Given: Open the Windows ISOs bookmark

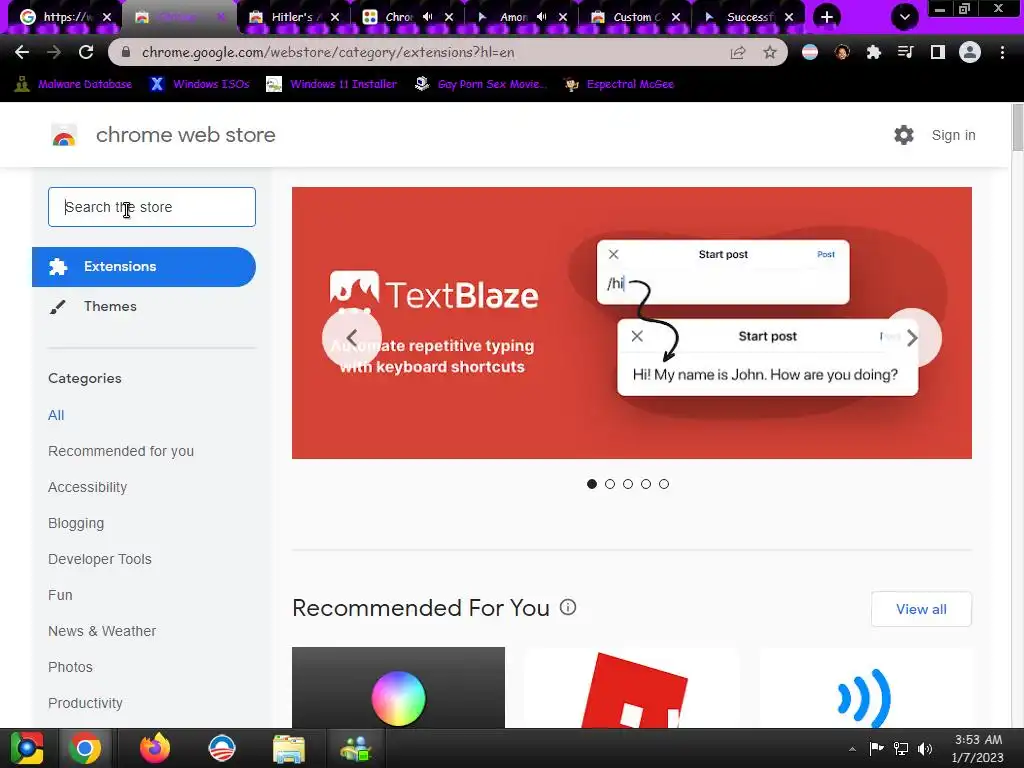Looking at the screenshot, I should pos(200,84).
